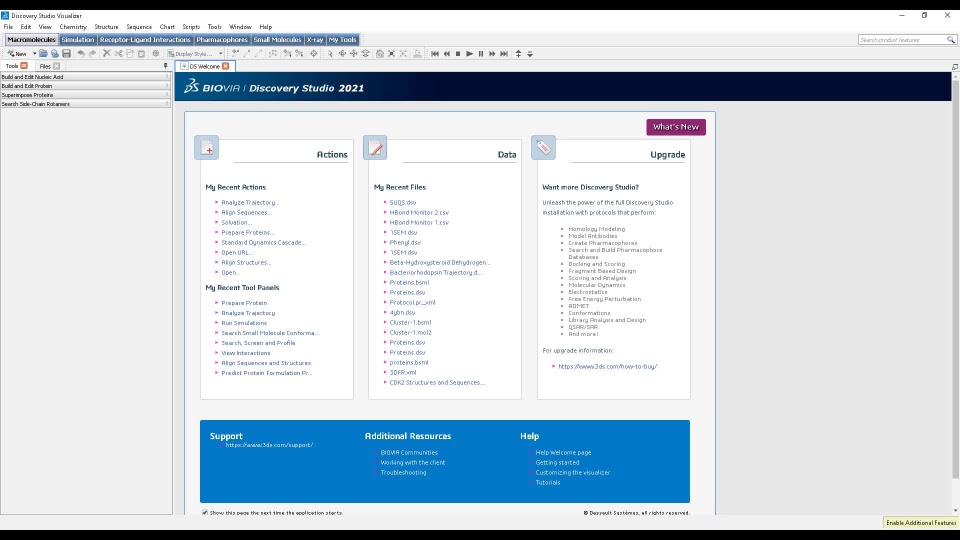Select the Zoom tool icon

pyautogui.click(x=366, y=54)
